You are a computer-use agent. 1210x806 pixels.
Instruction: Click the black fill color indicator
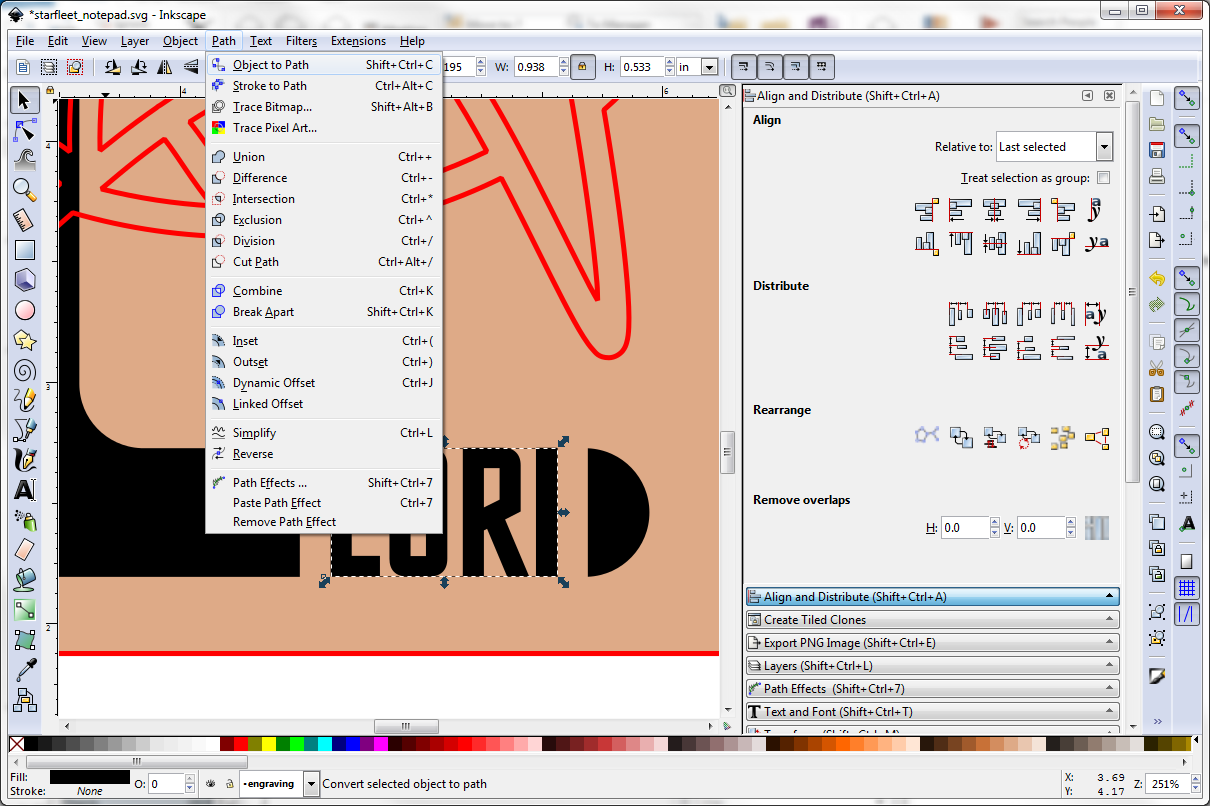[90, 777]
